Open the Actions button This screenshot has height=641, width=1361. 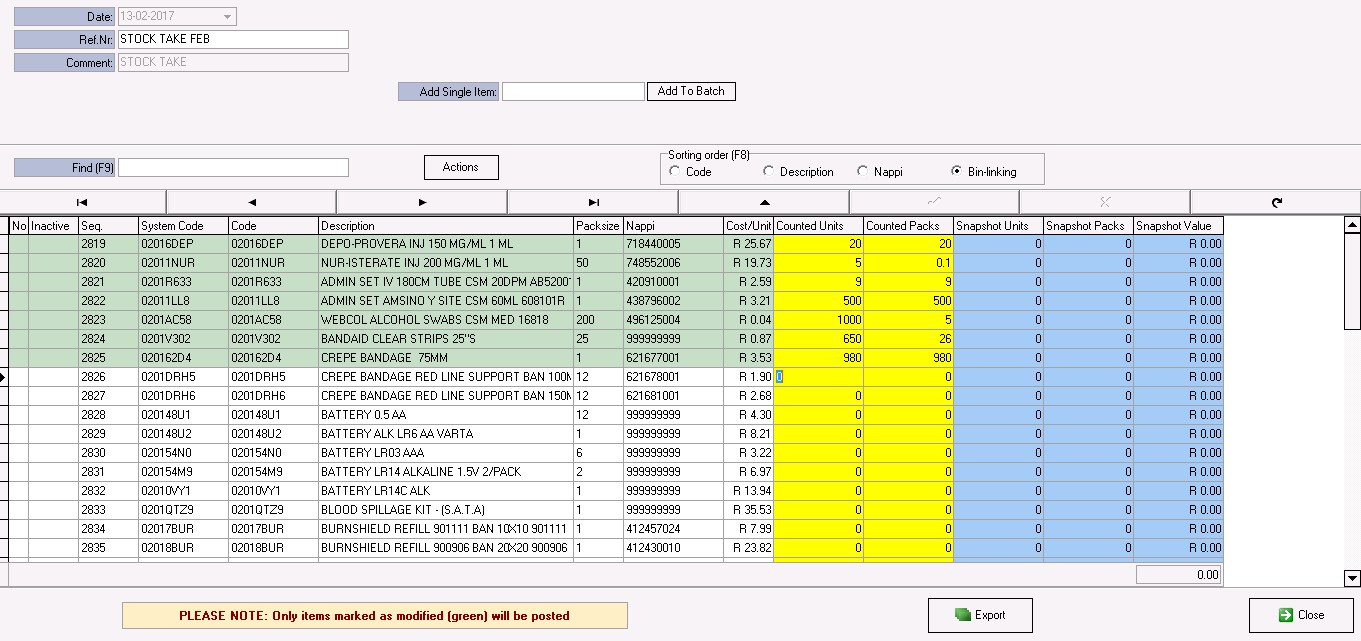point(461,167)
